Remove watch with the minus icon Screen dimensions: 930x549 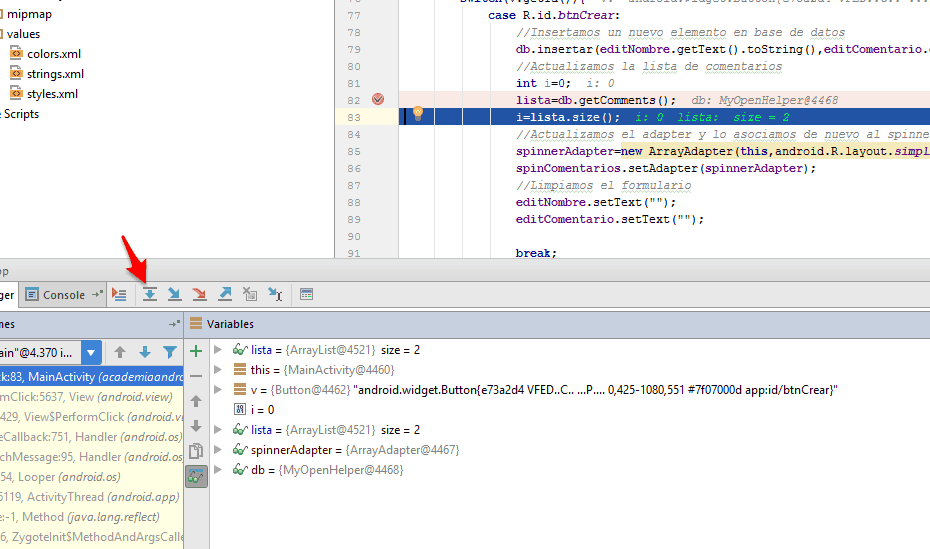click(196, 376)
